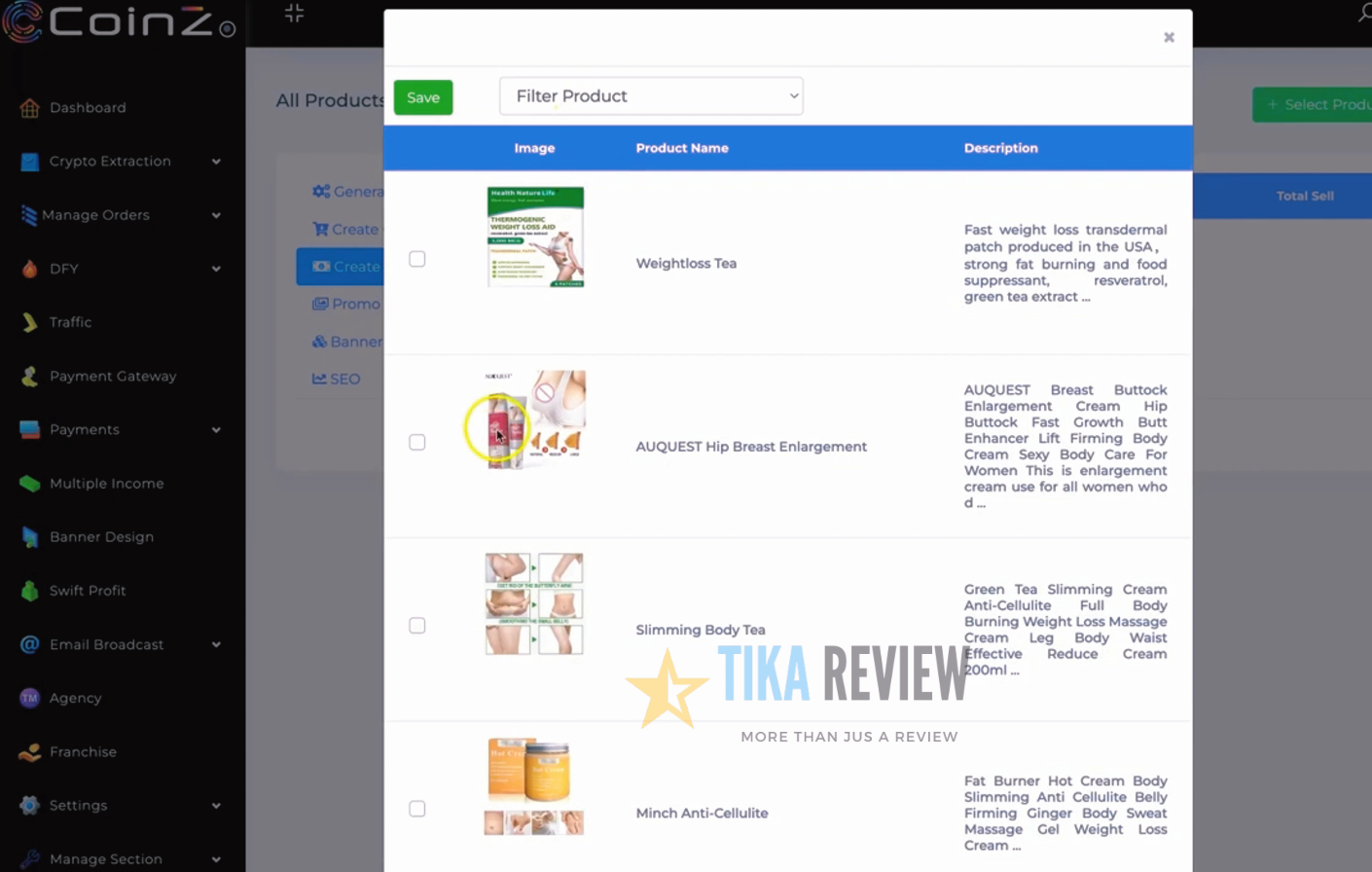The image size is (1372, 872).
Task: Click the Banner Design icon
Action: tap(29, 537)
